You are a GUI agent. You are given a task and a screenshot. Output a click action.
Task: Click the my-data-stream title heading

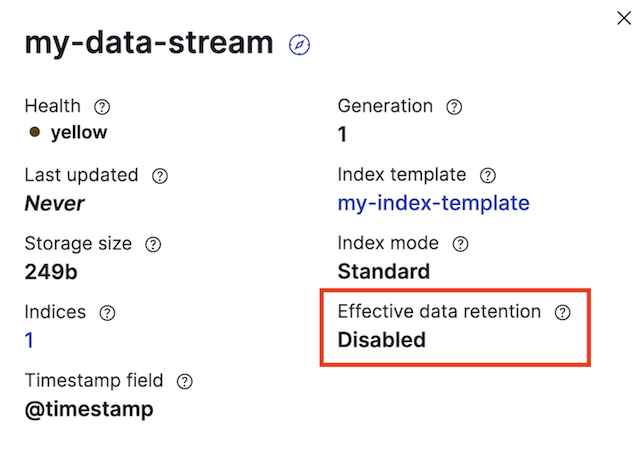coord(149,43)
